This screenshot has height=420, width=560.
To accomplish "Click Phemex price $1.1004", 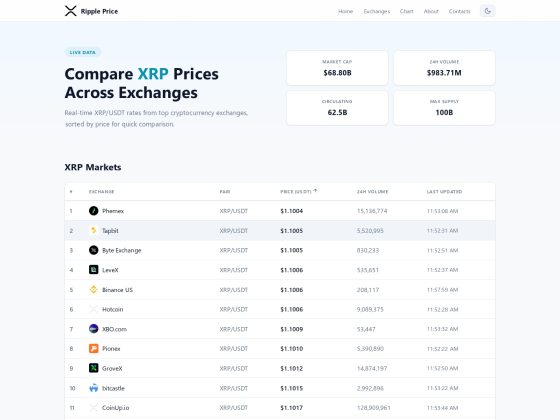I will click(x=291, y=211).
